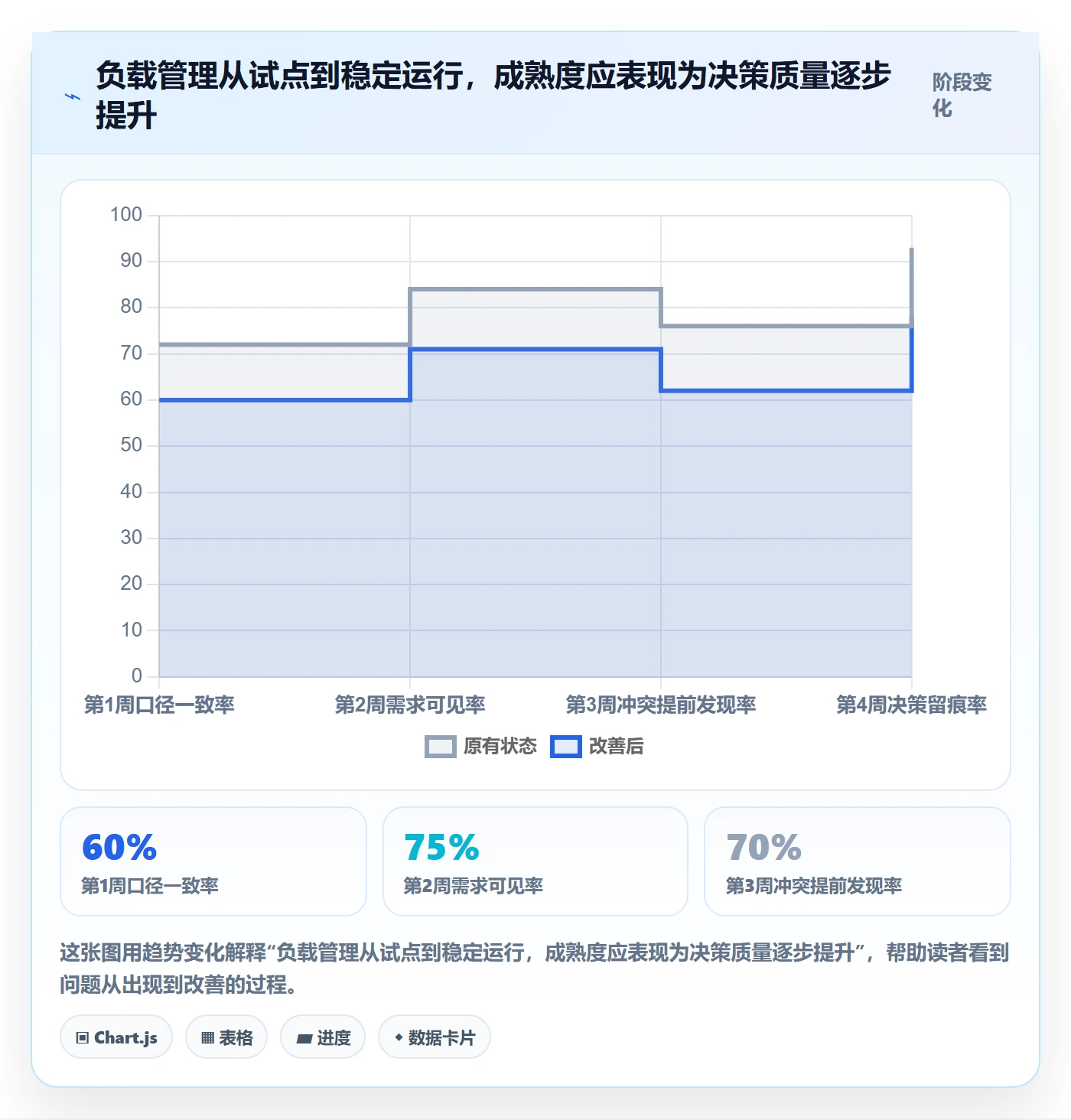This screenshot has height=1120, width=1071.
Task: Click the bar icon in the 进度 tag
Action: pos(304,1038)
